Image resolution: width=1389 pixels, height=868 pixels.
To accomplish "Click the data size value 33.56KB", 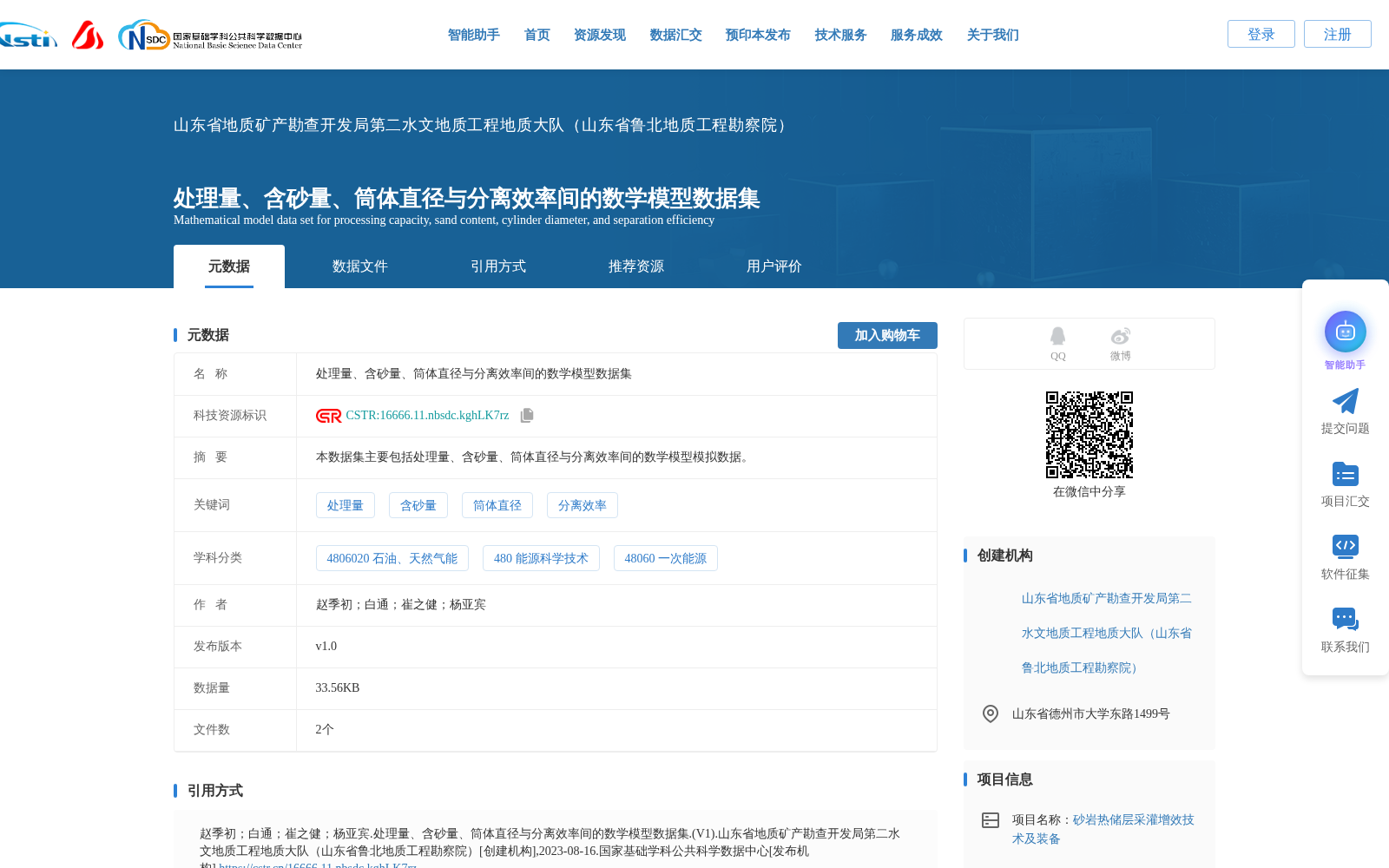I will point(337,688).
